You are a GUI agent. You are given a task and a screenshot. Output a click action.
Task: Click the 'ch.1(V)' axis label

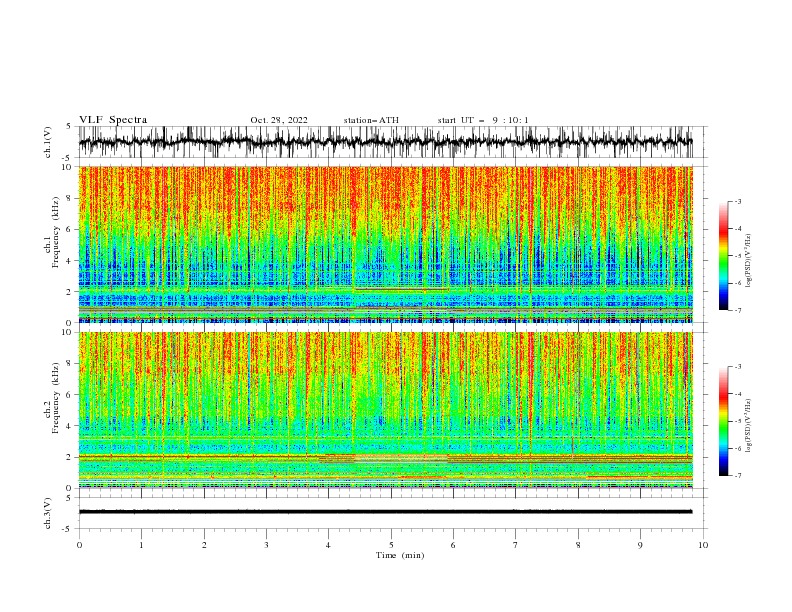48,144
